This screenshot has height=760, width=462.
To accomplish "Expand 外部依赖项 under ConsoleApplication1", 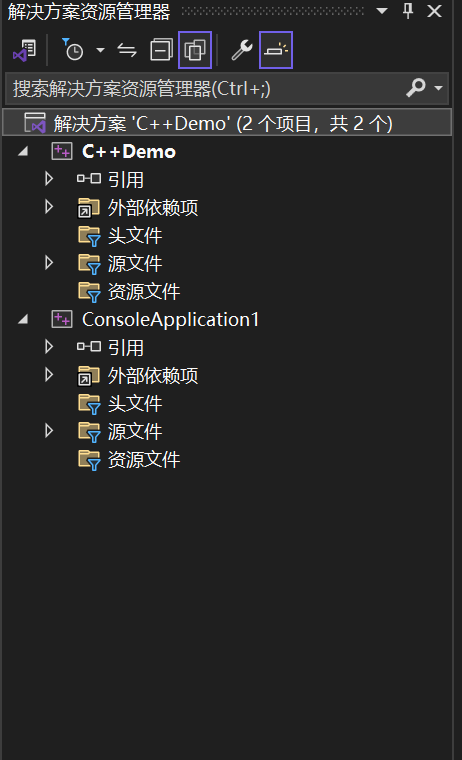I will coord(48,375).
